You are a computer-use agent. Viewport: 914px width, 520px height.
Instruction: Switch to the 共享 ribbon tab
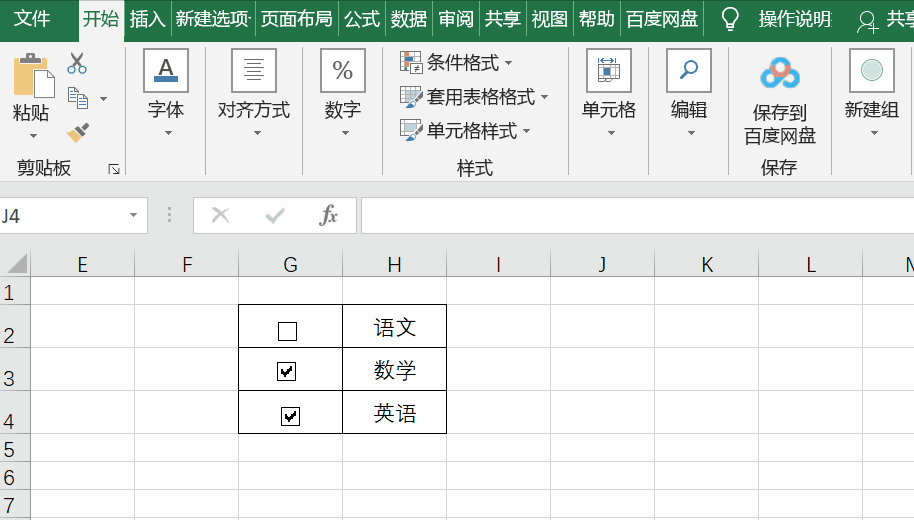[x=502, y=19]
